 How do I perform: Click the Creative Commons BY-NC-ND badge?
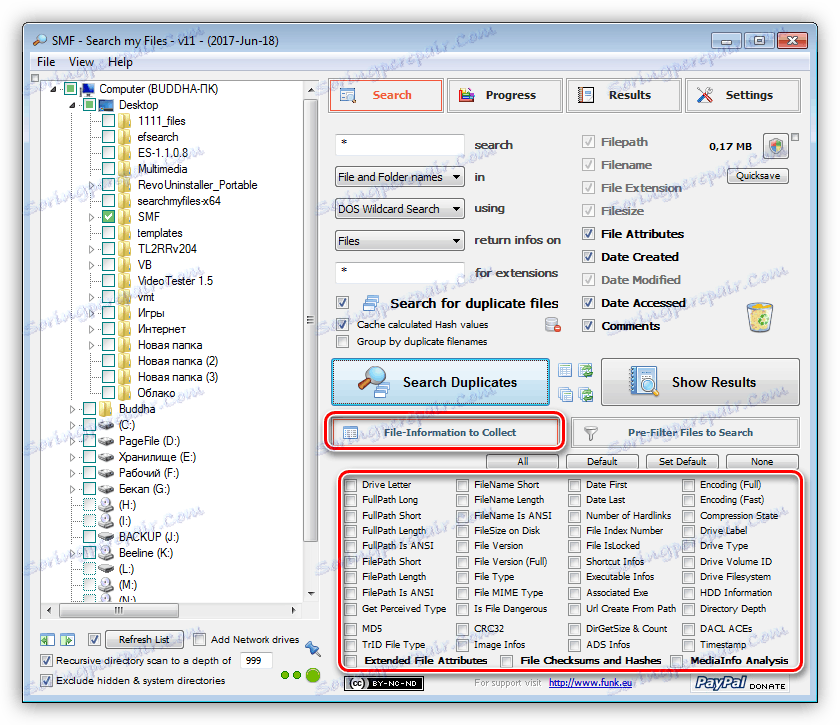[384, 684]
